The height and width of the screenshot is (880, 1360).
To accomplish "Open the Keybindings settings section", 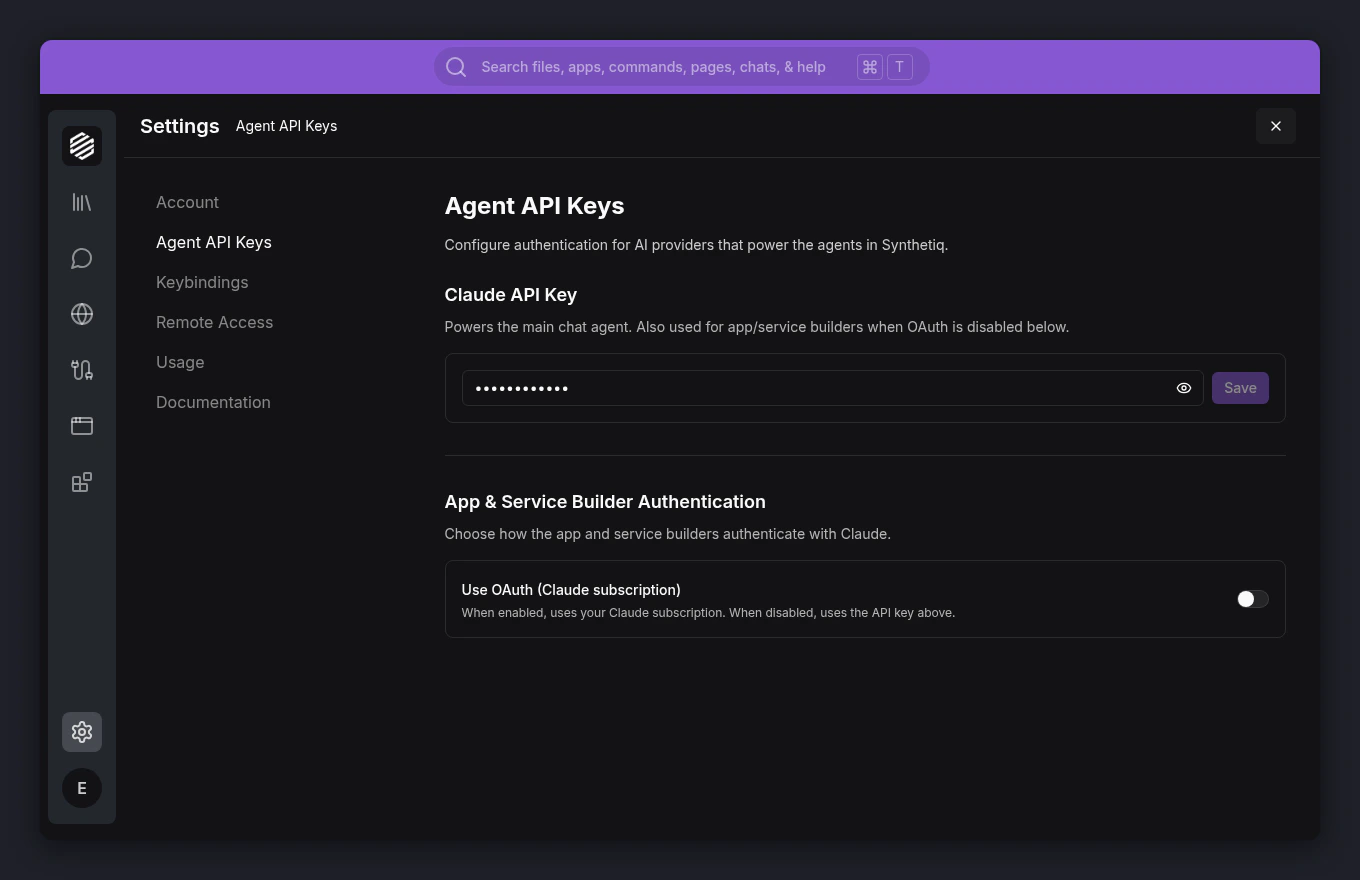I will (202, 282).
